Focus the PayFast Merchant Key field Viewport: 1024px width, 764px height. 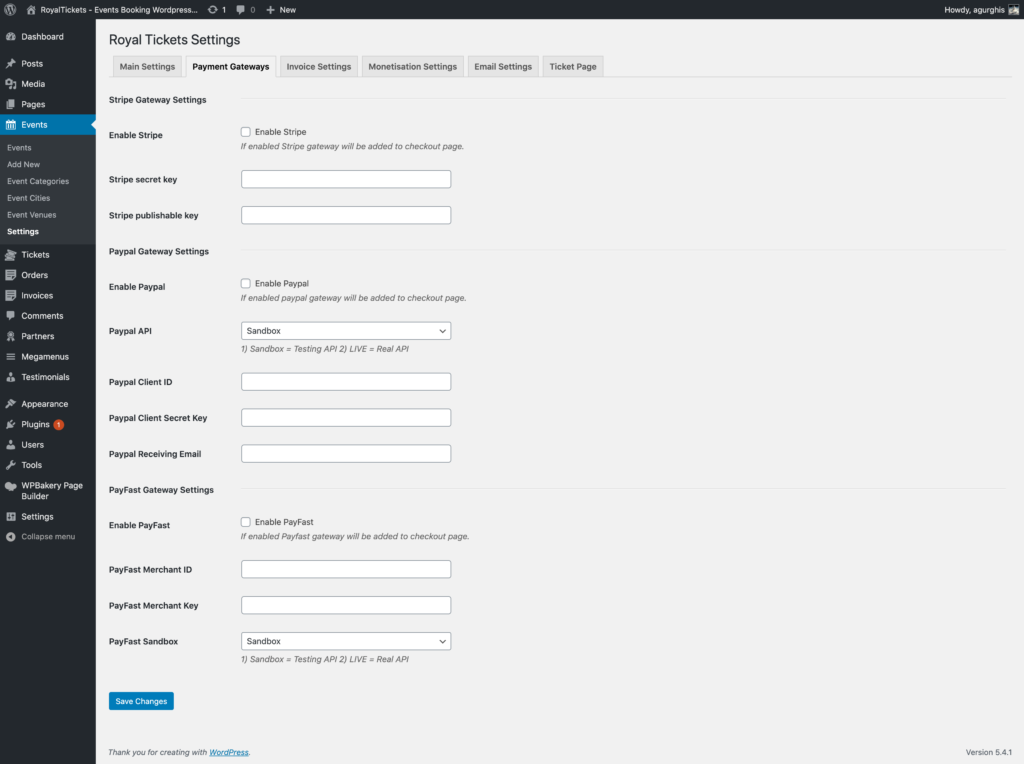pyautogui.click(x=346, y=605)
